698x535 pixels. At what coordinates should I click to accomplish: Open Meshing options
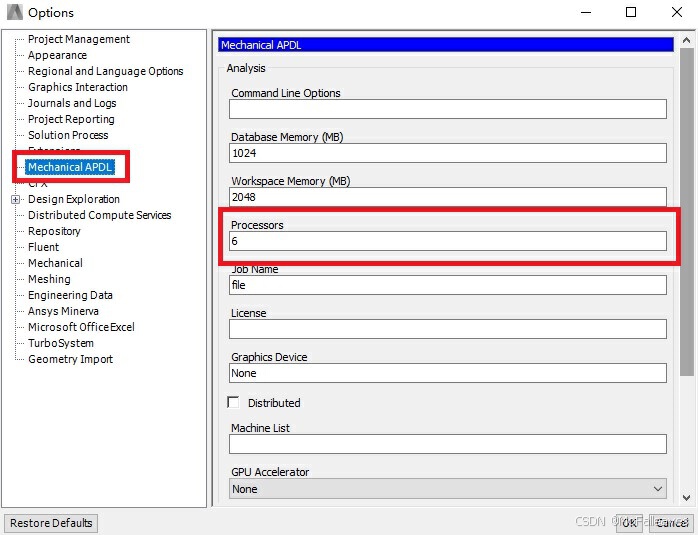(x=49, y=280)
